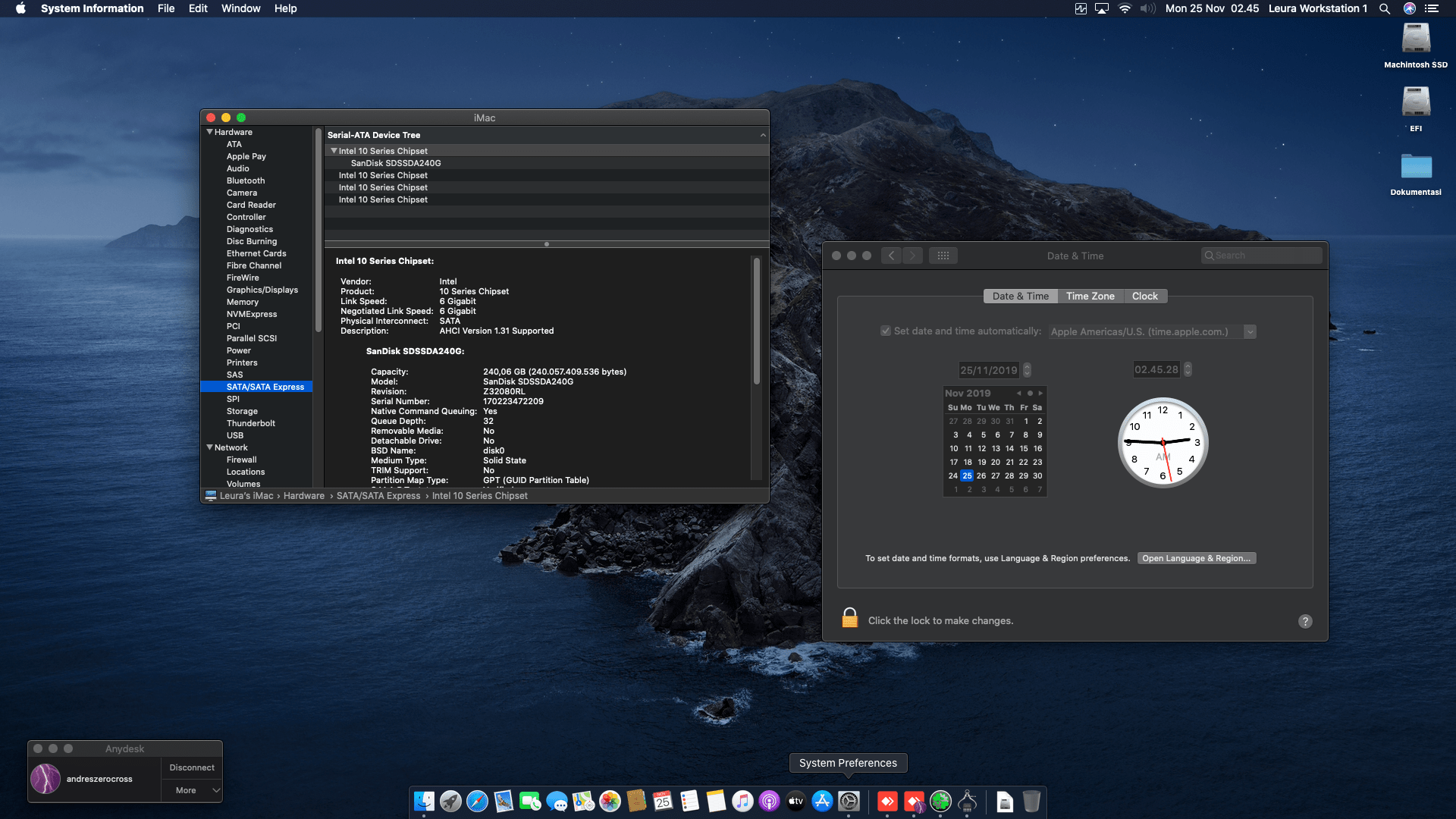
Task: Open Calendar icon in Dock
Action: click(663, 801)
